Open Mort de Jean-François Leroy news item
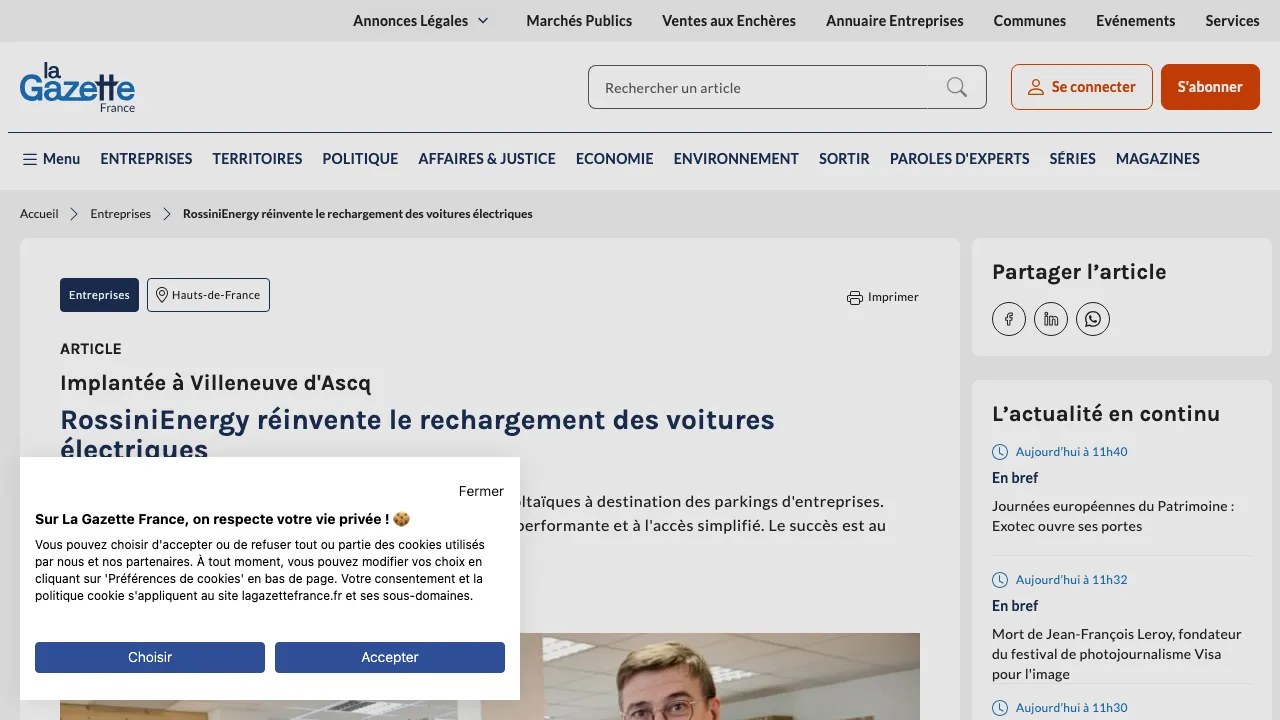This screenshot has height=720, width=1280. click(1117, 654)
